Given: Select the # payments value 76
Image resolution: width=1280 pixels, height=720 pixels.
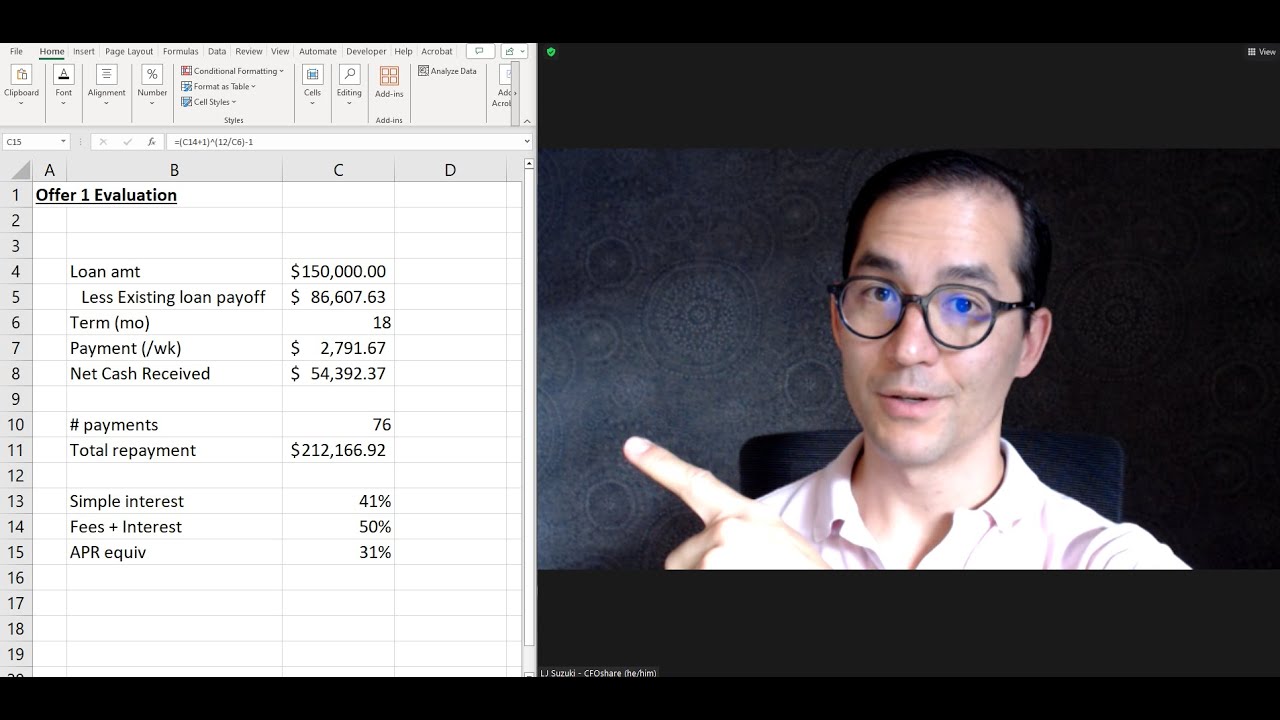Looking at the screenshot, I should click(x=338, y=424).
